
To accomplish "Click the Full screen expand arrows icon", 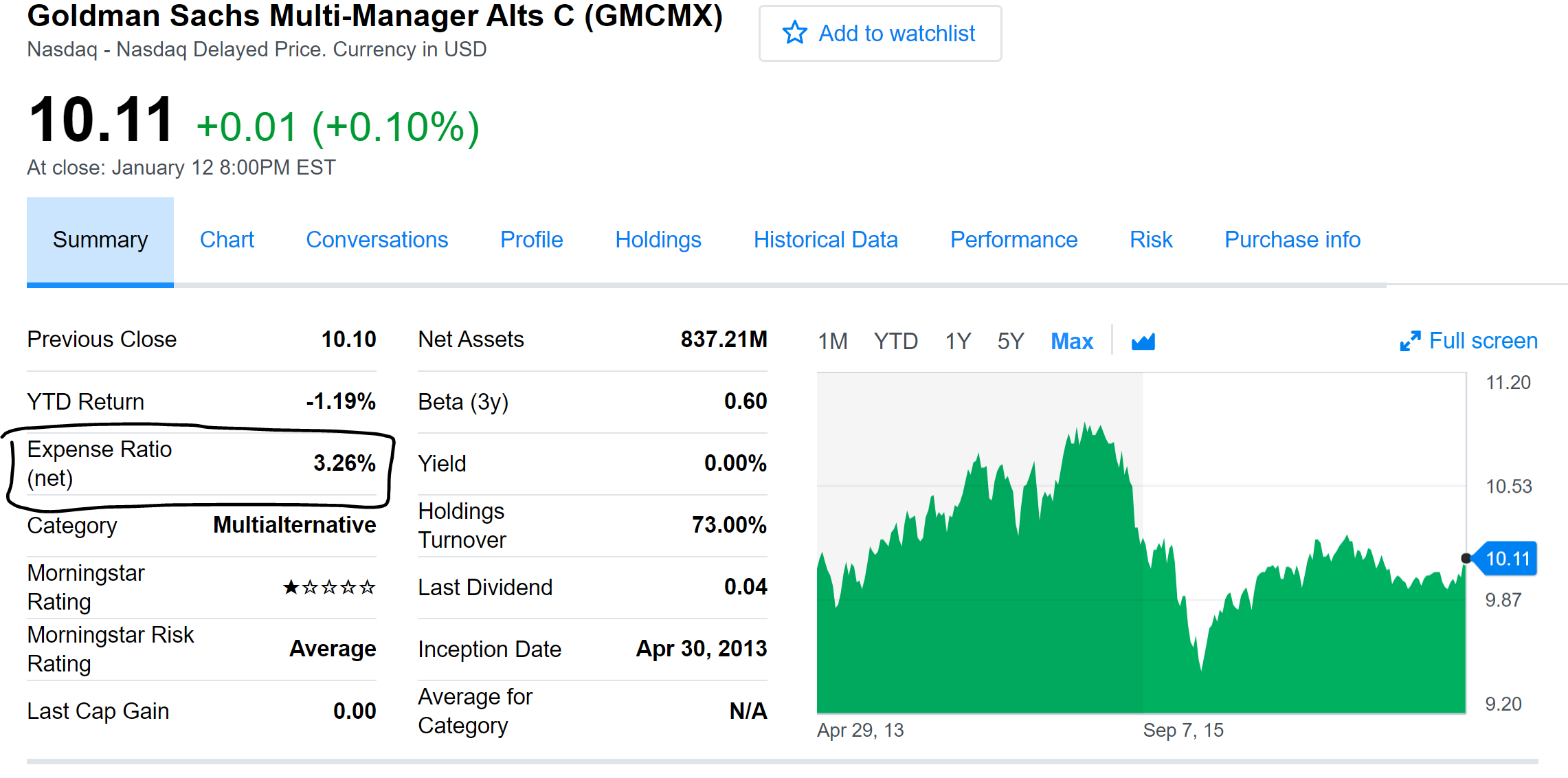I will 1410,341.
